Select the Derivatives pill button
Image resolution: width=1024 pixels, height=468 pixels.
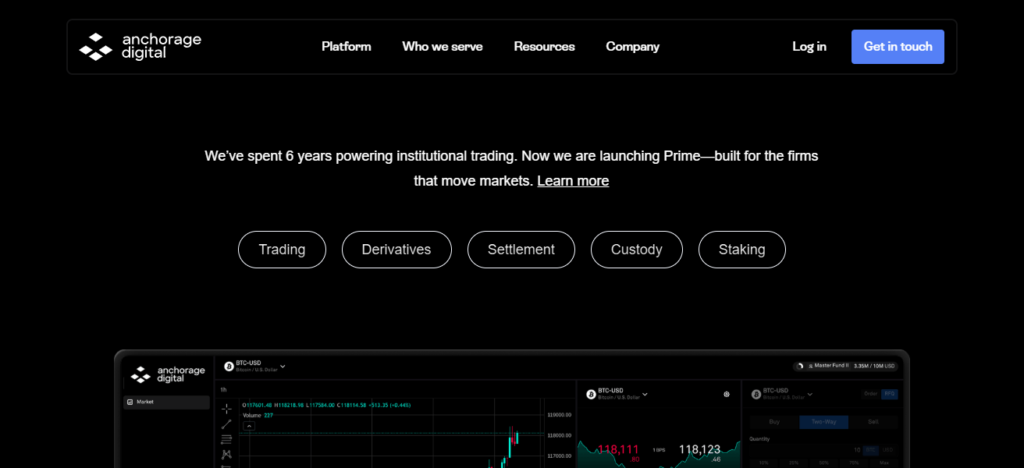click(396, 249)
